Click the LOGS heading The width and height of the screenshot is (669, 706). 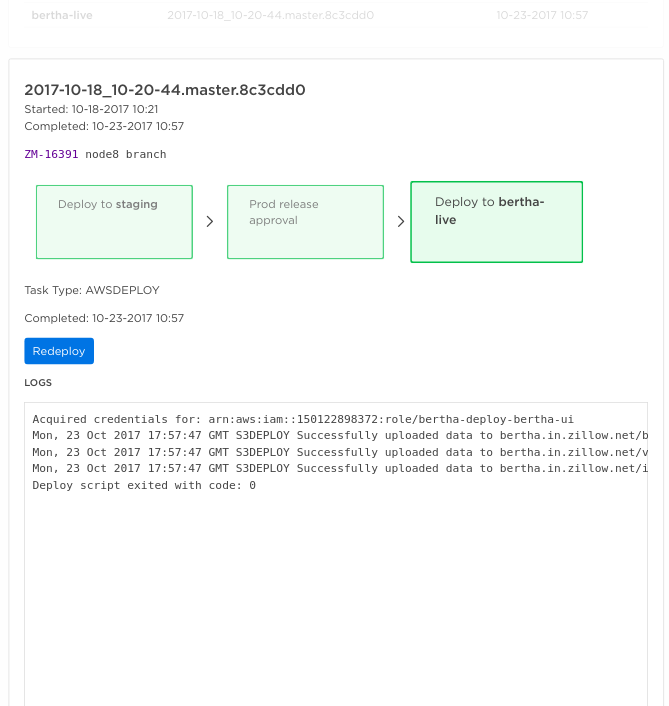(x=38, y=383)
